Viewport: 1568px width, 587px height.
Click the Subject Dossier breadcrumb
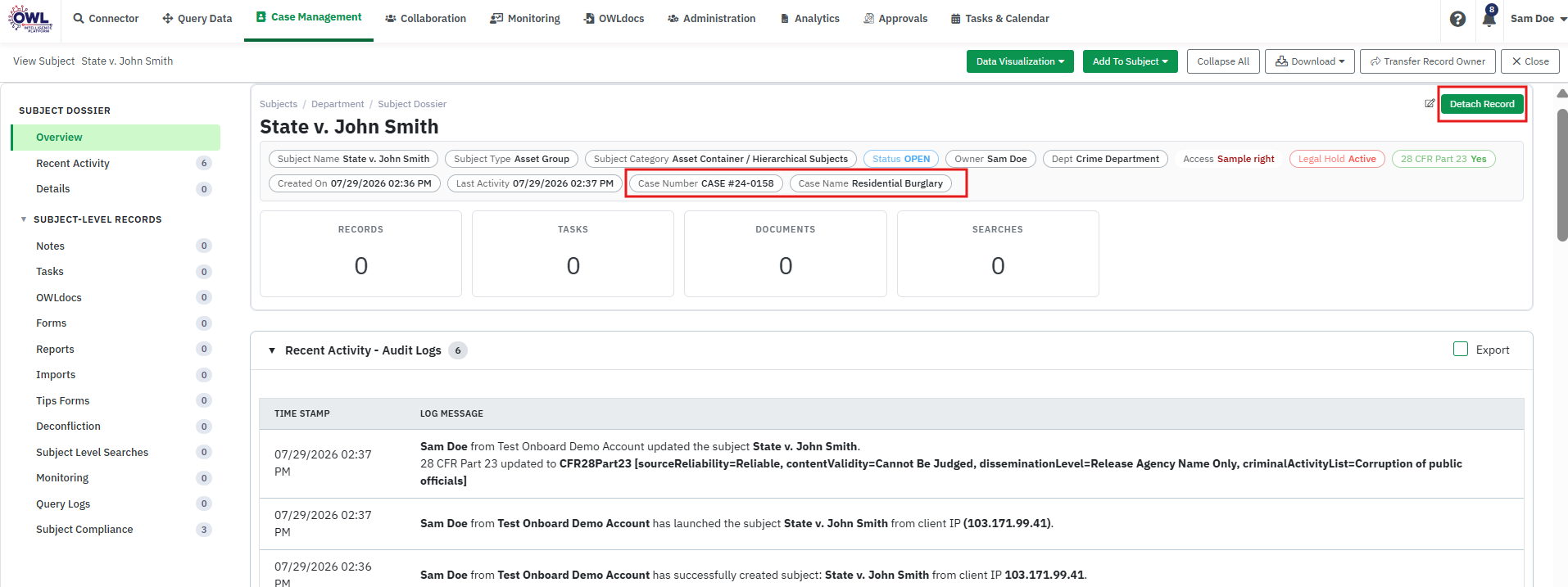tap(412, 104)
